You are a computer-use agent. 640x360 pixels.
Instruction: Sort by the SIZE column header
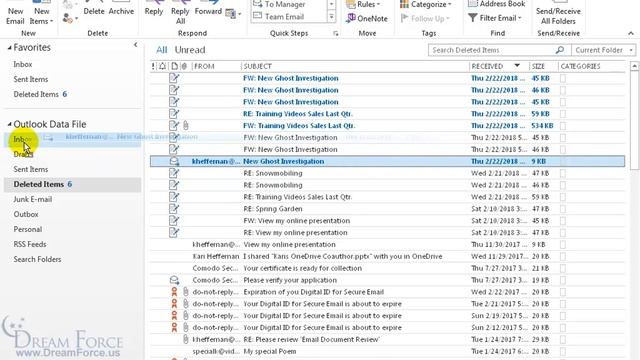538,66
